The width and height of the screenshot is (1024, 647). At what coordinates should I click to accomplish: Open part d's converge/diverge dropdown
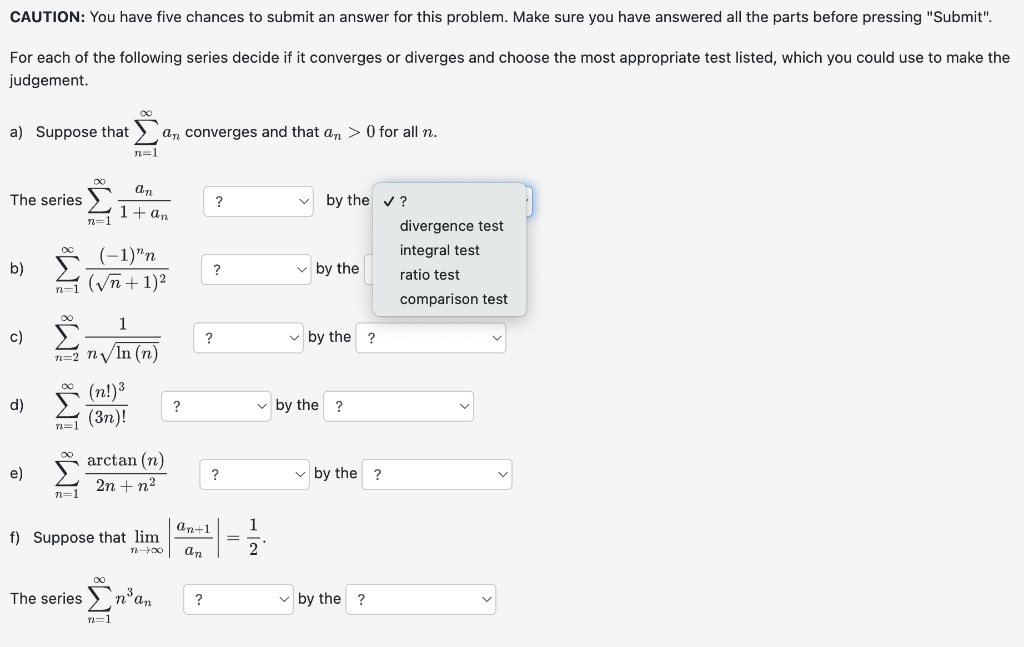point(216,405)
